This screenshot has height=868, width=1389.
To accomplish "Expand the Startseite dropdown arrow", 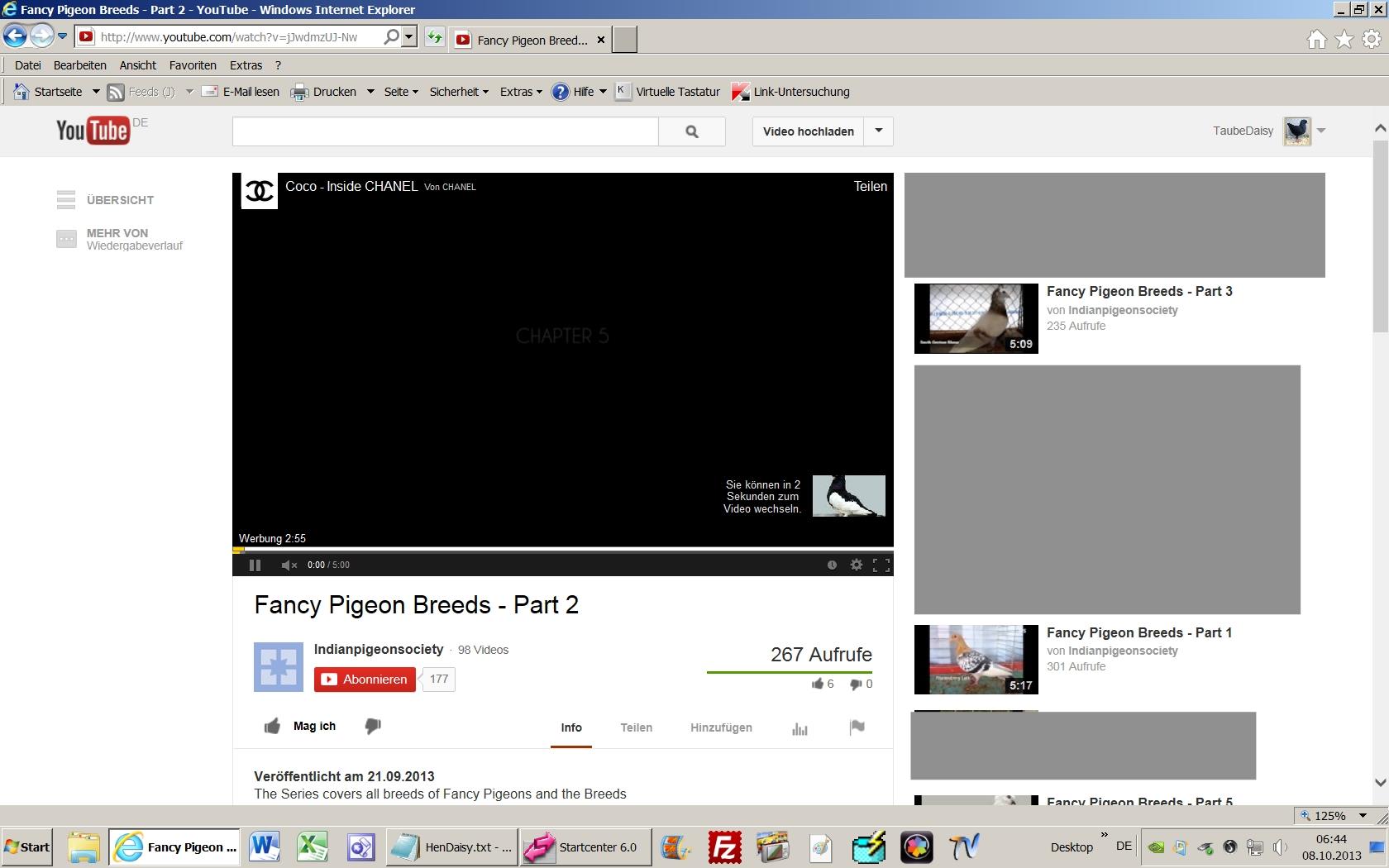I will coord(95,92).
